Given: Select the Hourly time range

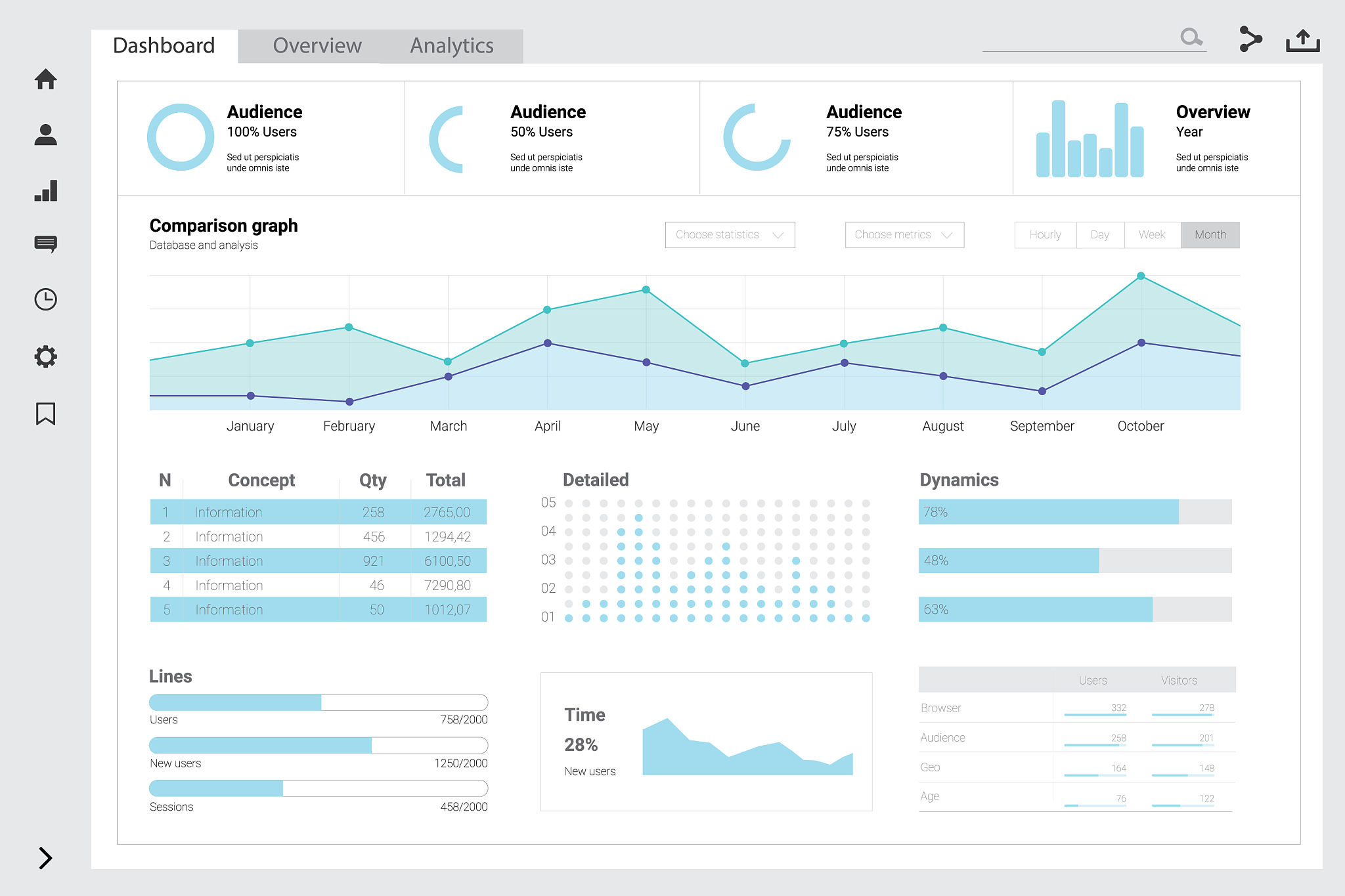Looking at the screenshot, I should point(1046,235).
